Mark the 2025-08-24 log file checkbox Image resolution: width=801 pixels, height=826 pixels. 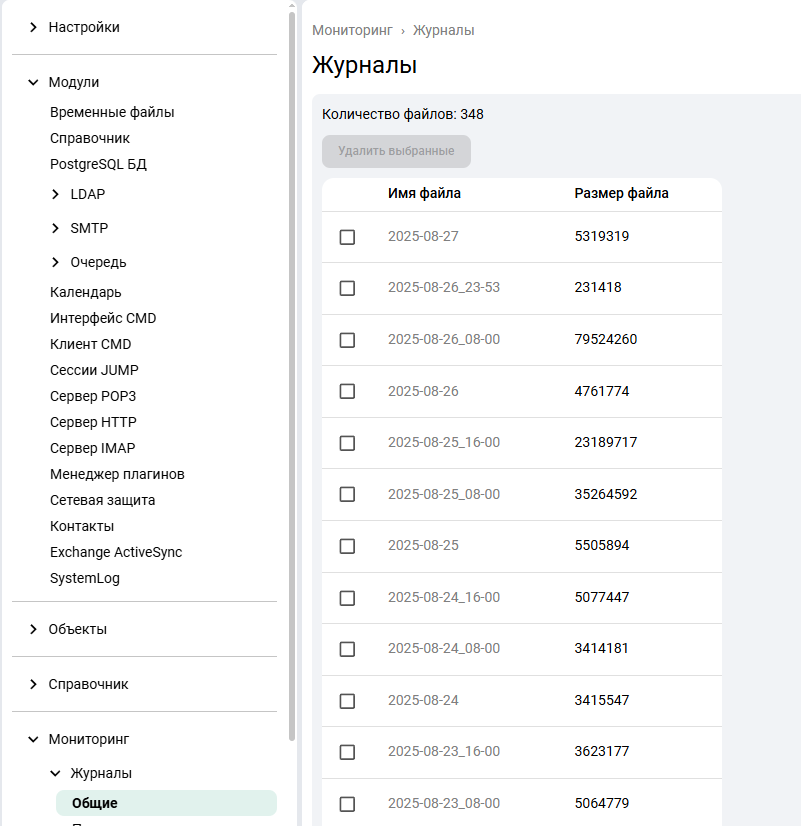coord(347,701)
